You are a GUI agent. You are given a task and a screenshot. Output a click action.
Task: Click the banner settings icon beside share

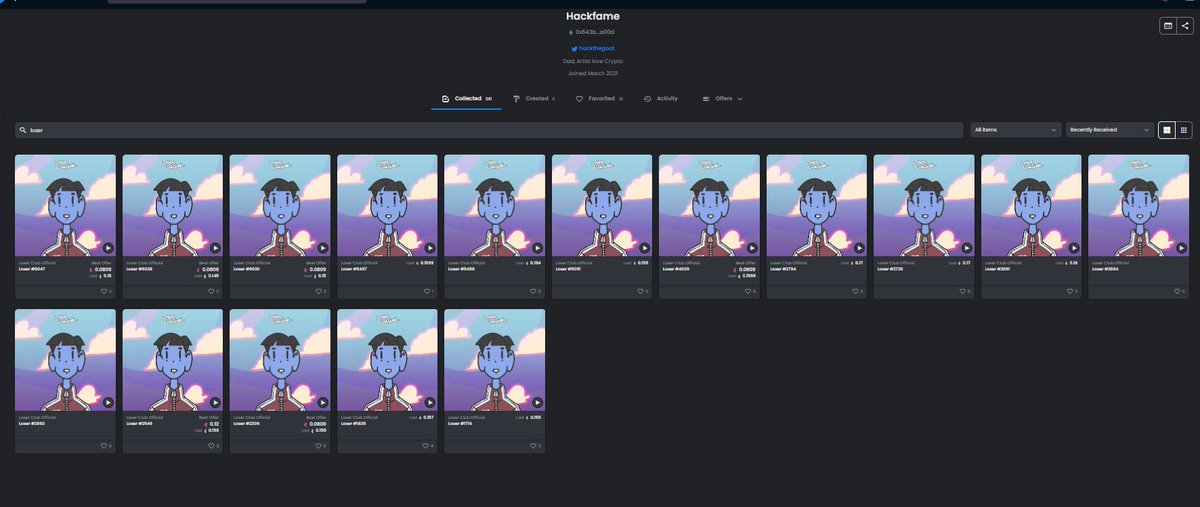[1167, 26]
